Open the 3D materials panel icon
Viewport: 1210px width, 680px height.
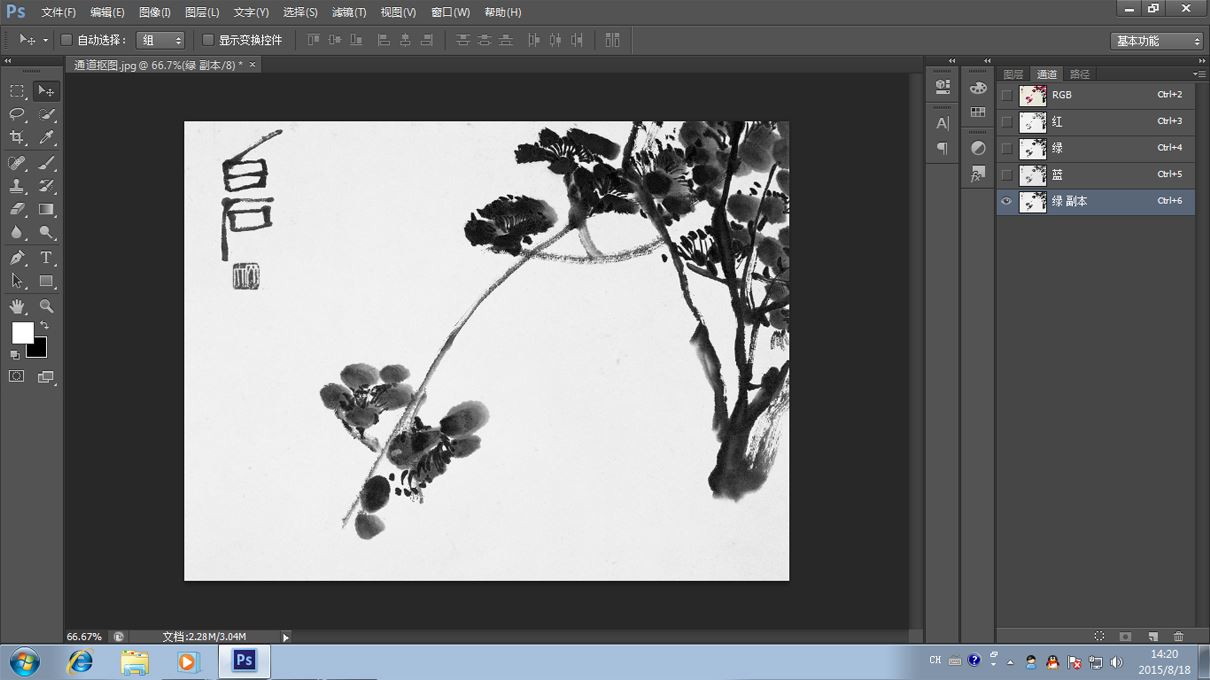[942, 87]
